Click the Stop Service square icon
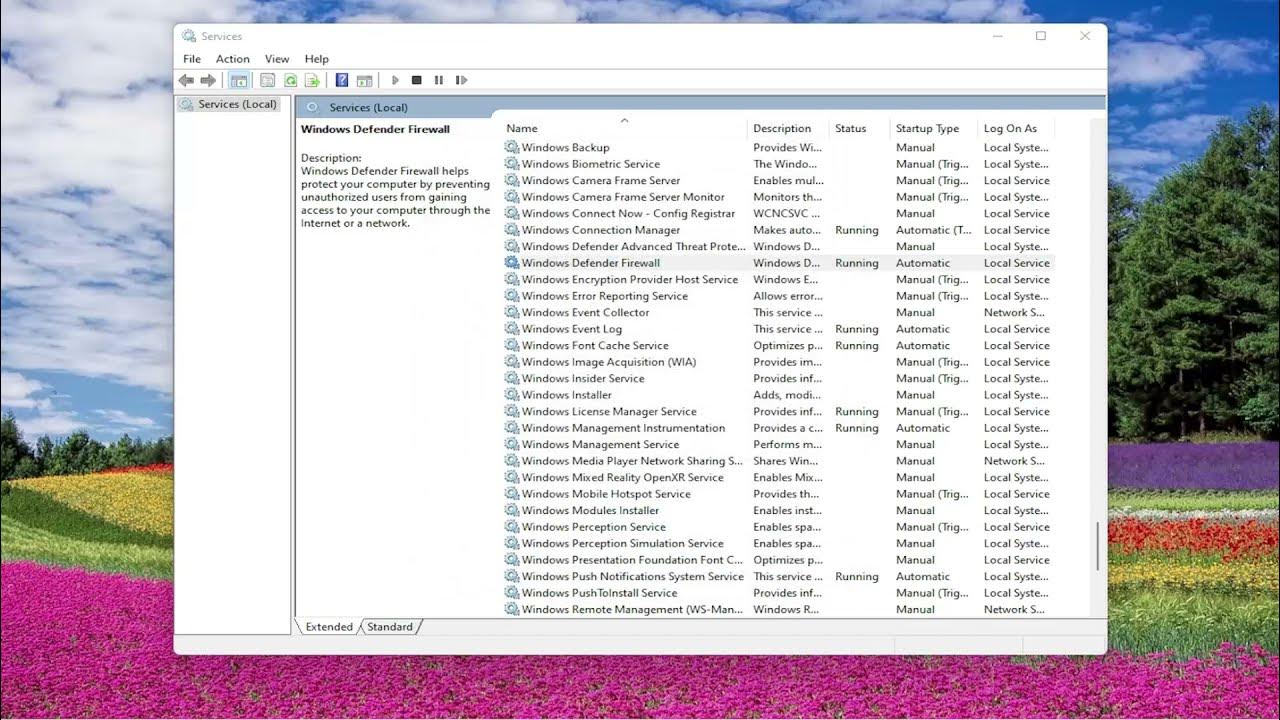Screen dimensions: 1280x720 click(x=417, y=80)
